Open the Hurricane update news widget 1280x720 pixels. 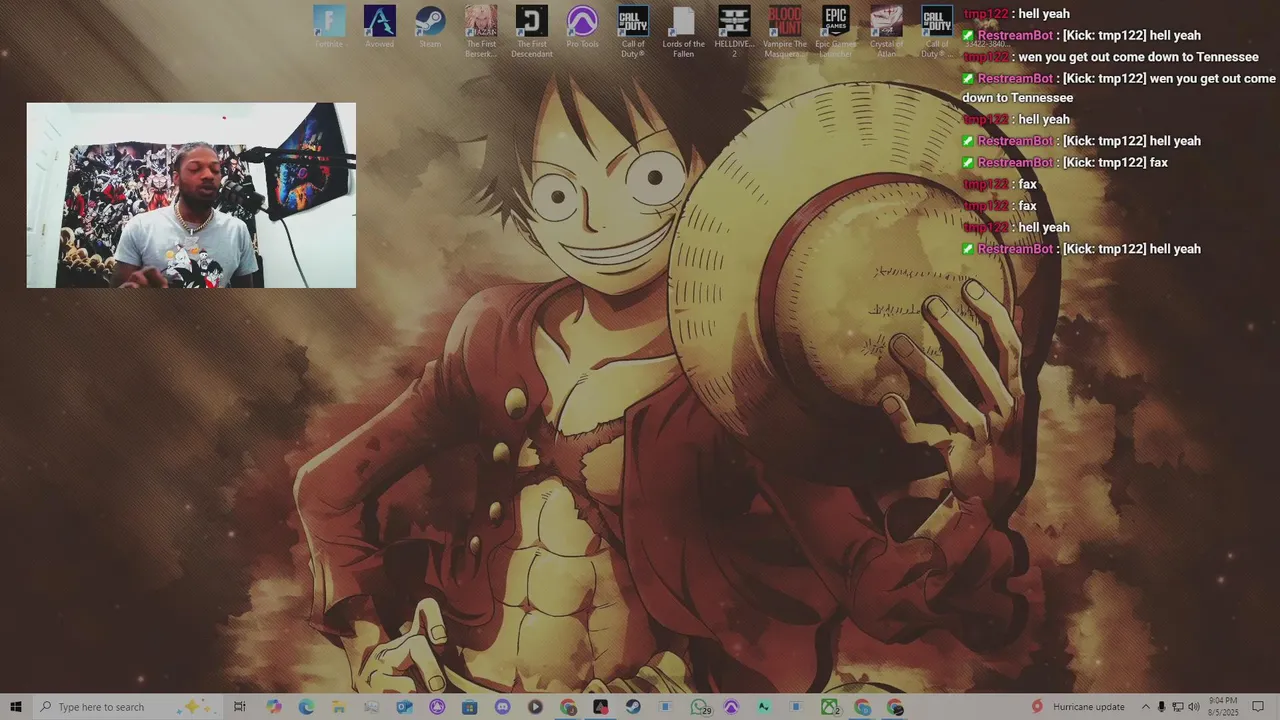tap(1078, 707)
